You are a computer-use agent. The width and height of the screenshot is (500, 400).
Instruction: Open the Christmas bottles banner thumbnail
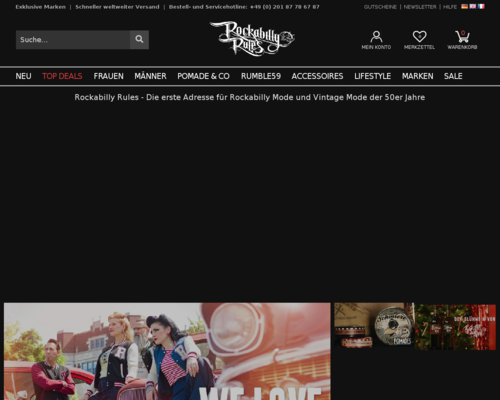[455, 326]
